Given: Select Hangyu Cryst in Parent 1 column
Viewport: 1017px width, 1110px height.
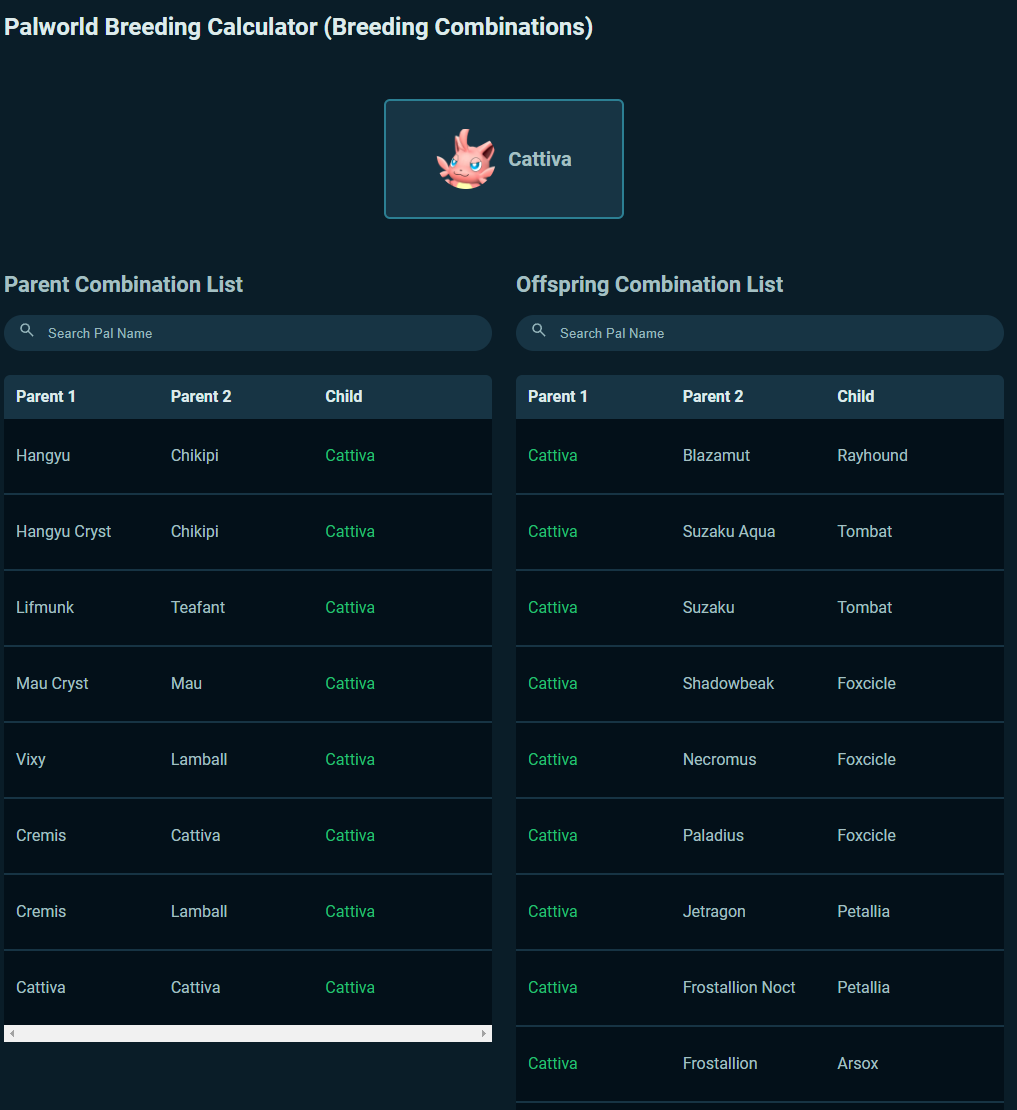Looking at the screenshot, I should 64,532.
